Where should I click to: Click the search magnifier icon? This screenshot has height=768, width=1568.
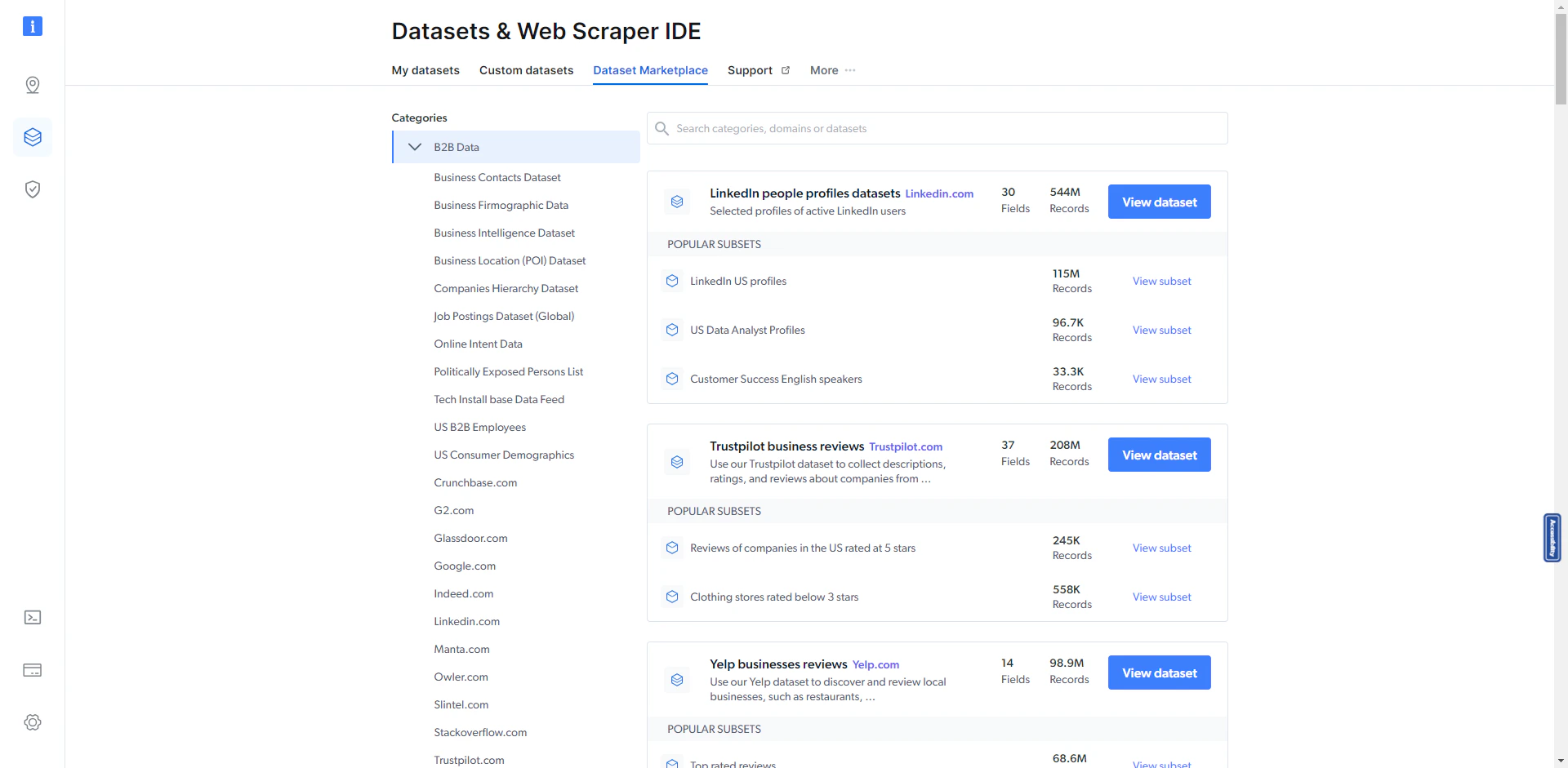pos(661,129)
